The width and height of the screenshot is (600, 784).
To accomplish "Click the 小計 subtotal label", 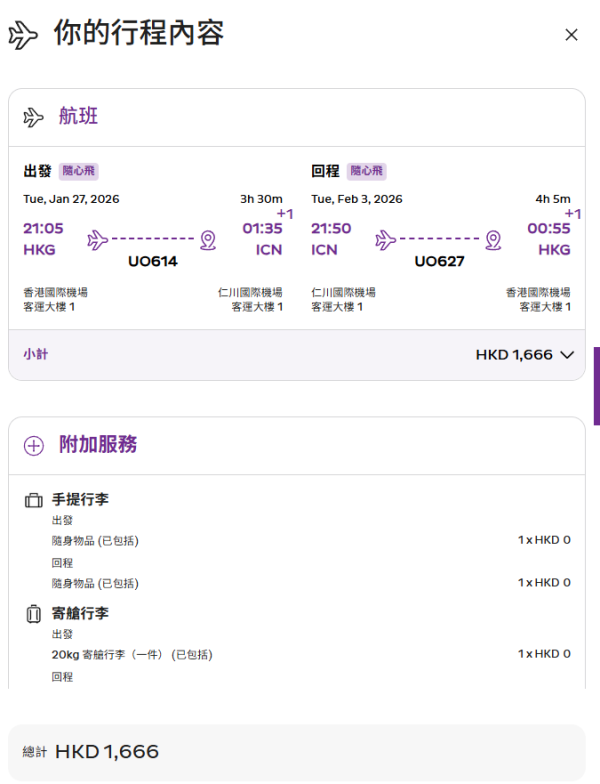I will (x=36, y=354).
